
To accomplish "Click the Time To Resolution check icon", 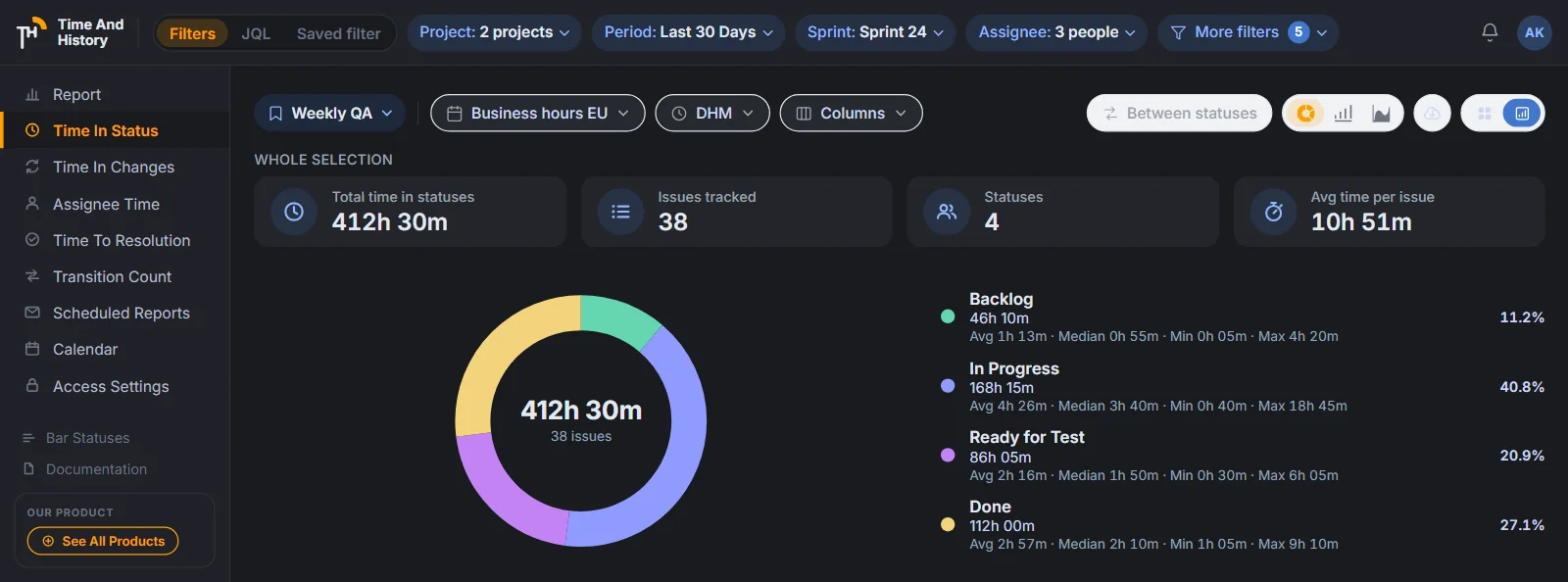I will [32, 239].
